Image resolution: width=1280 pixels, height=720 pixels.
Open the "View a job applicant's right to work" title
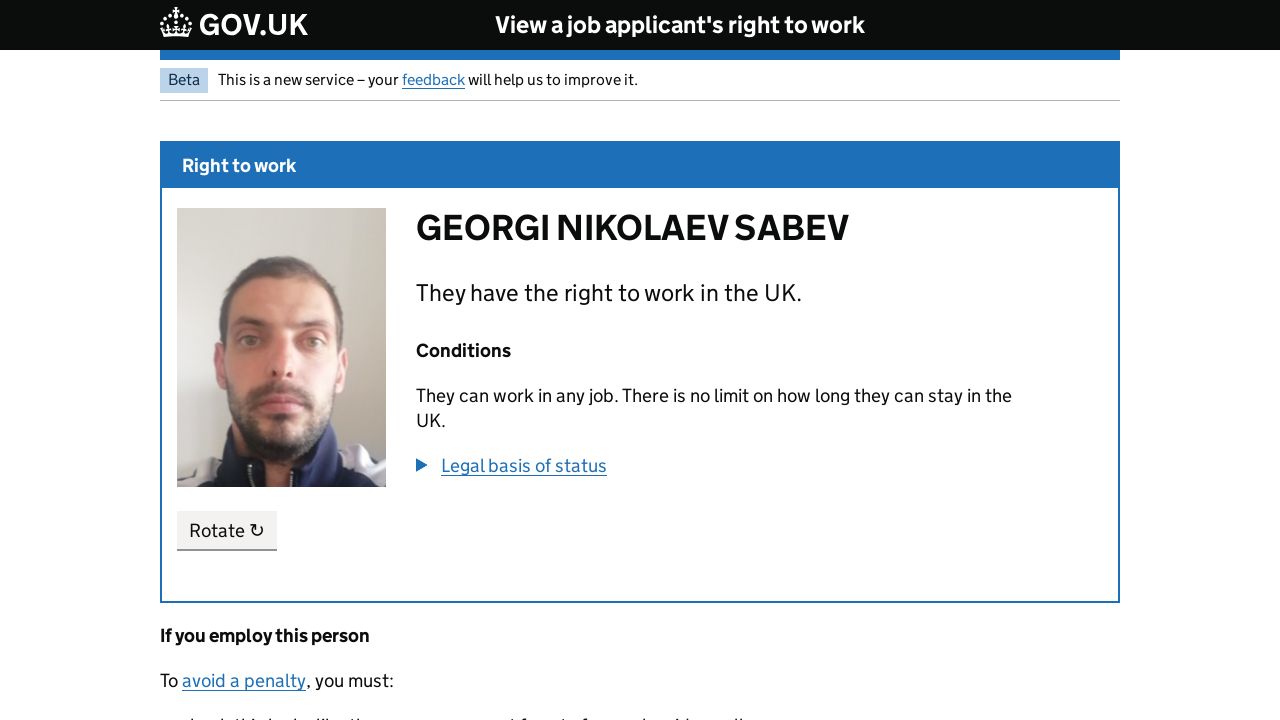click(679, 25)
